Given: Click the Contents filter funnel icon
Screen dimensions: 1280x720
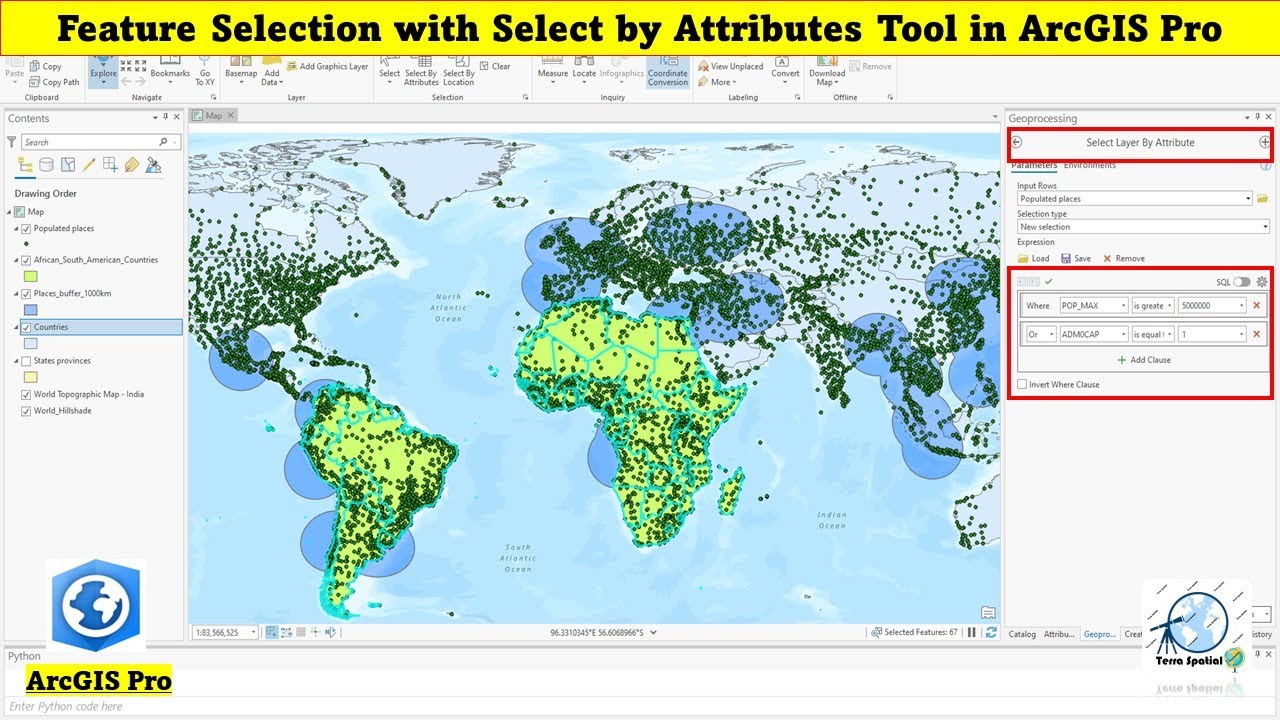Looking at the screenshot, I should (x=12, y=142).
